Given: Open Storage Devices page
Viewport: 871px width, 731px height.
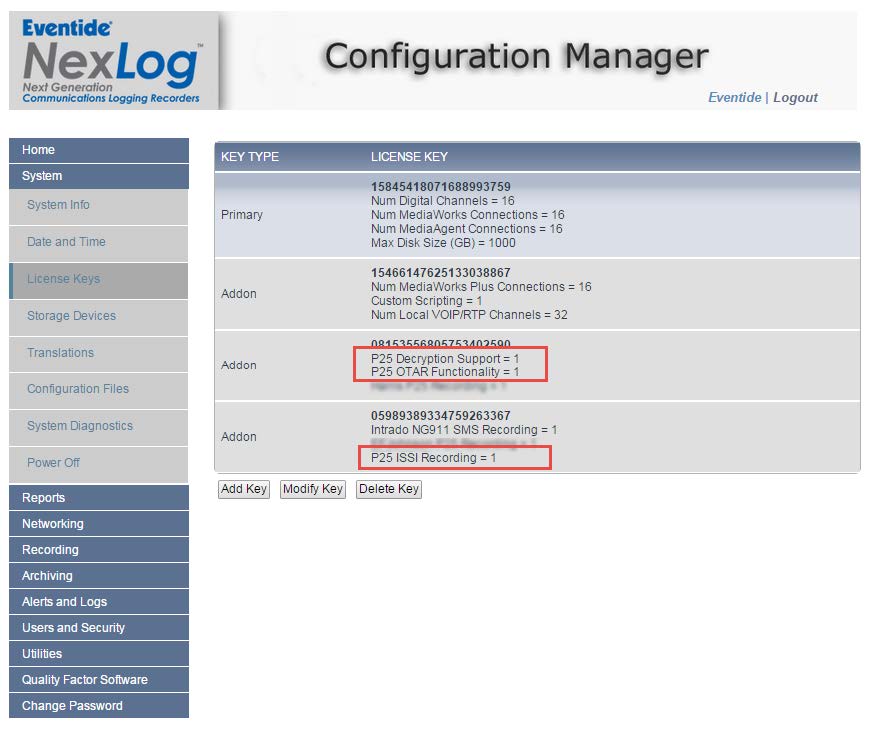Looking at the screenshot, I should click(x=98, y=316).
